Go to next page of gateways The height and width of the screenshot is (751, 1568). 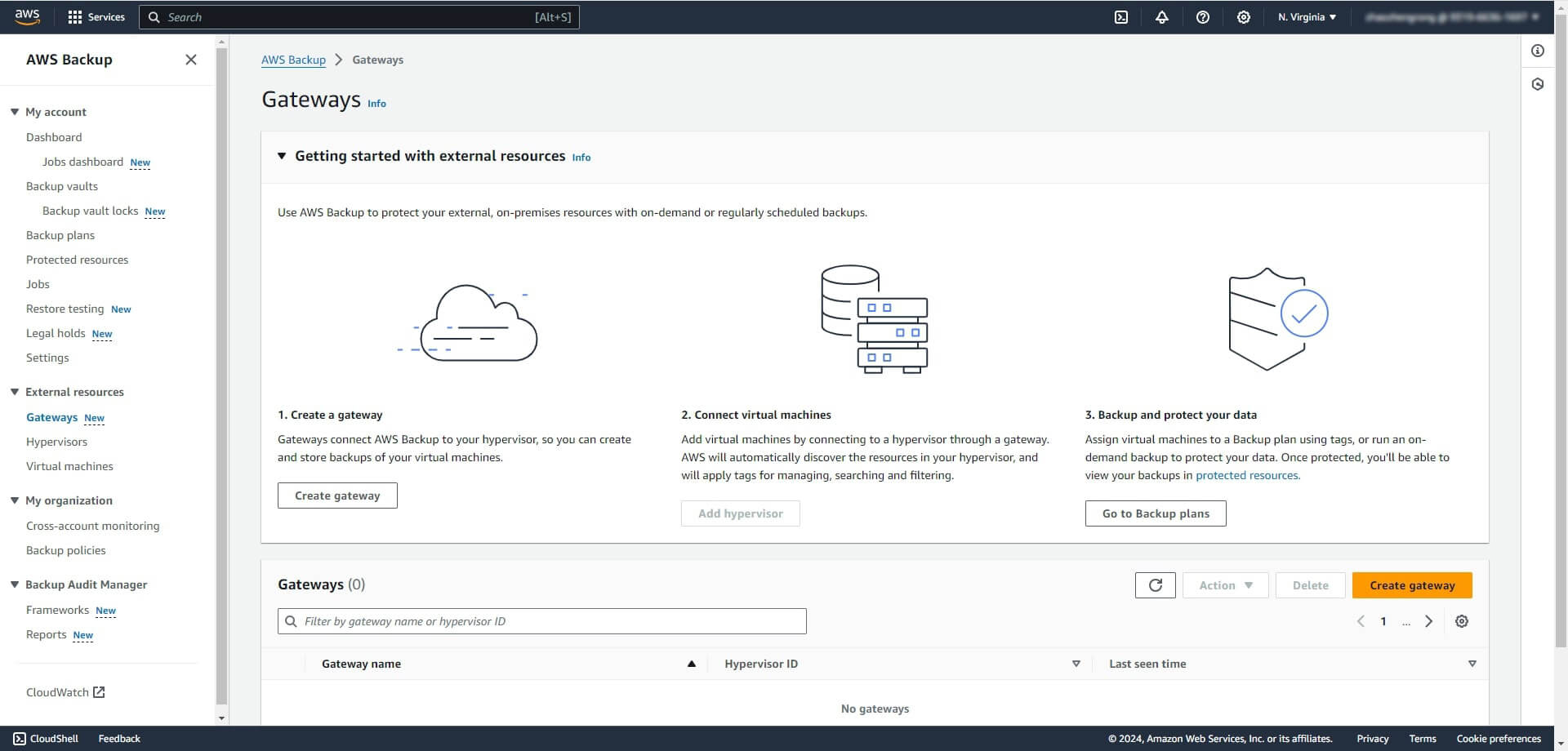[x=1428, y=621]
